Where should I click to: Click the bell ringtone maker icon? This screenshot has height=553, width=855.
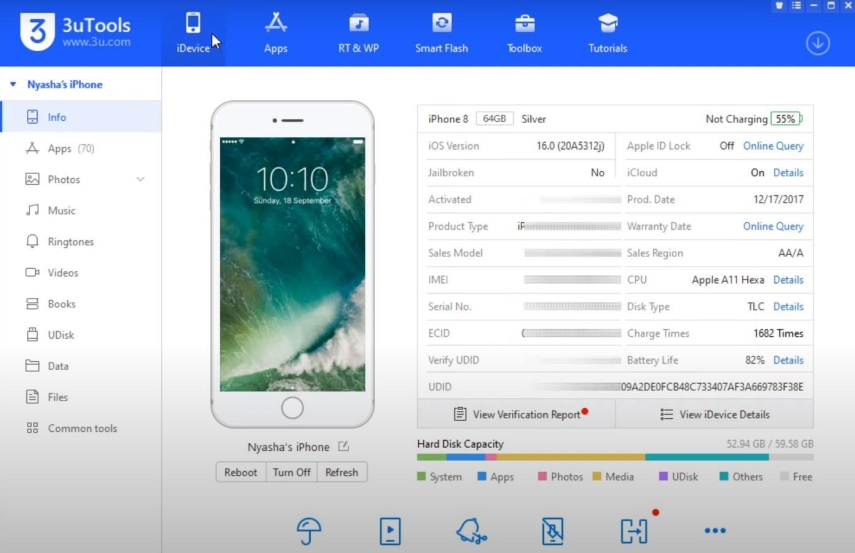click(x=471, y=531)
